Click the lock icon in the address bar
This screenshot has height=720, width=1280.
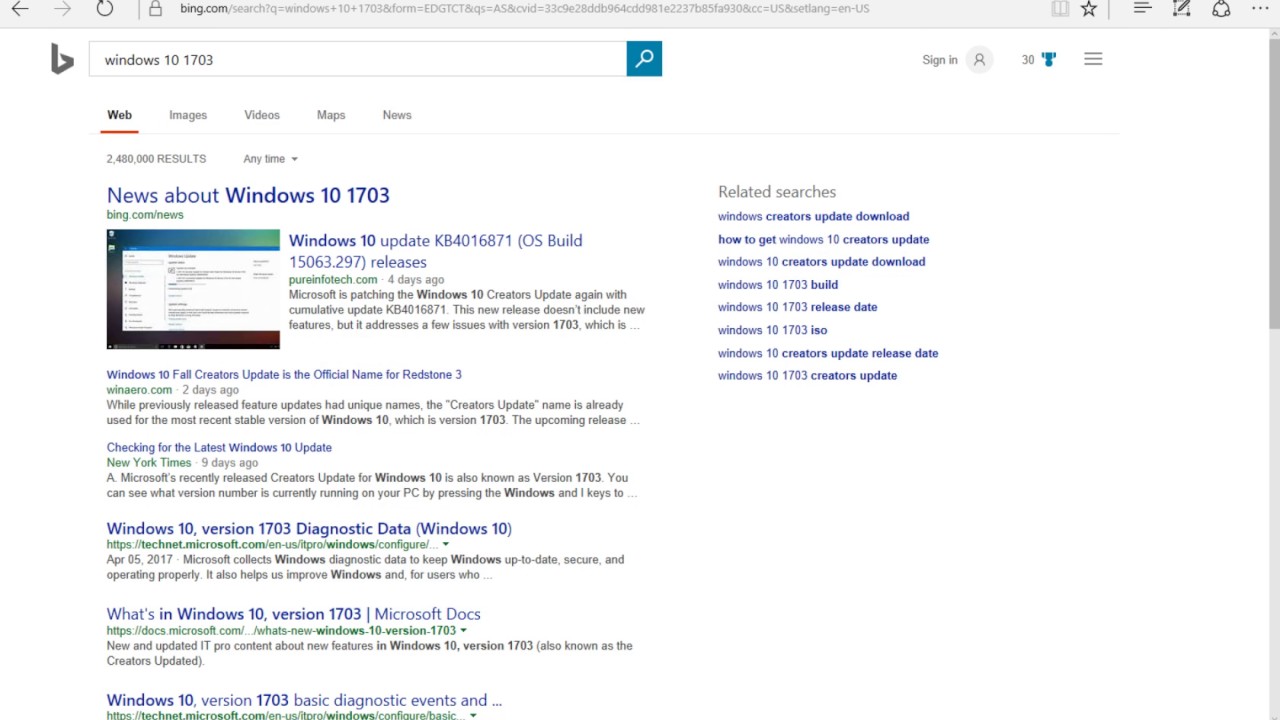point(155,9)
